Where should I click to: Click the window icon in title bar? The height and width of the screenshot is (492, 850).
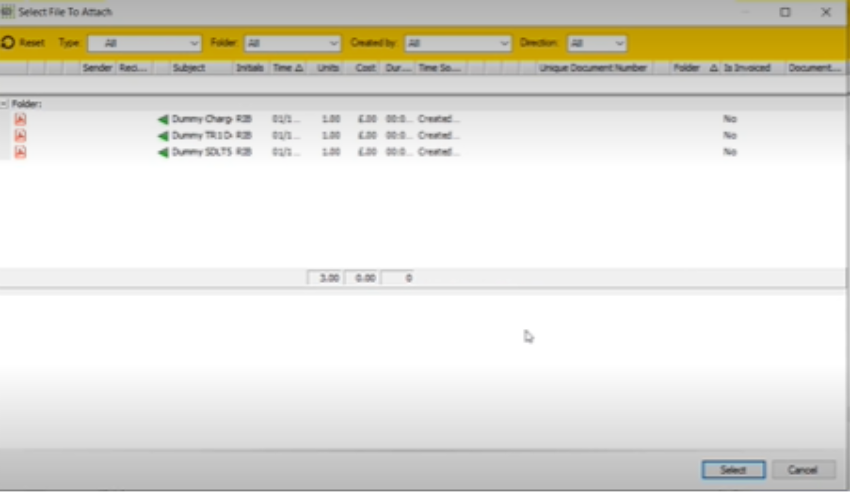[x=7, y=11]
